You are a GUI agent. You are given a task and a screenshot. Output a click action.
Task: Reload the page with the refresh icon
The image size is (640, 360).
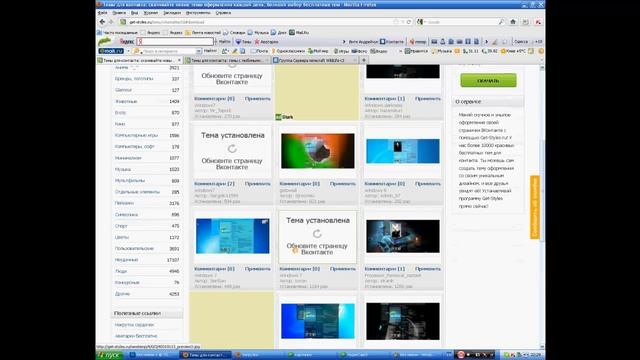(409, 22)
